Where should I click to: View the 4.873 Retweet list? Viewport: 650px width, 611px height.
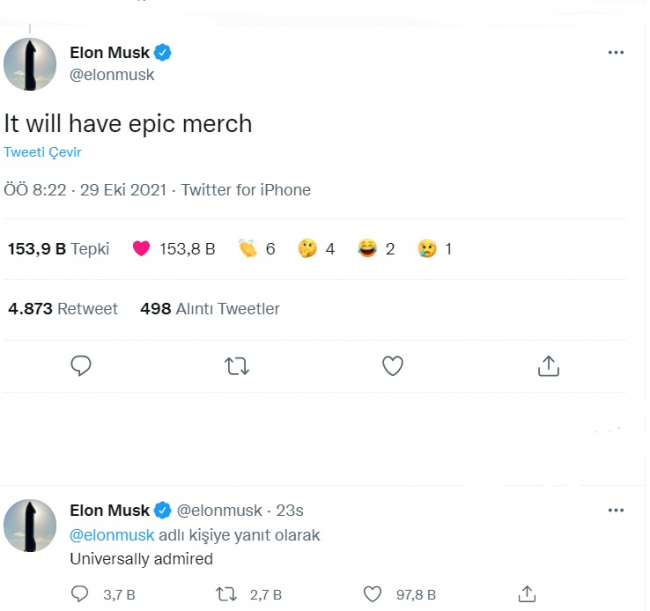click(62, 309)
